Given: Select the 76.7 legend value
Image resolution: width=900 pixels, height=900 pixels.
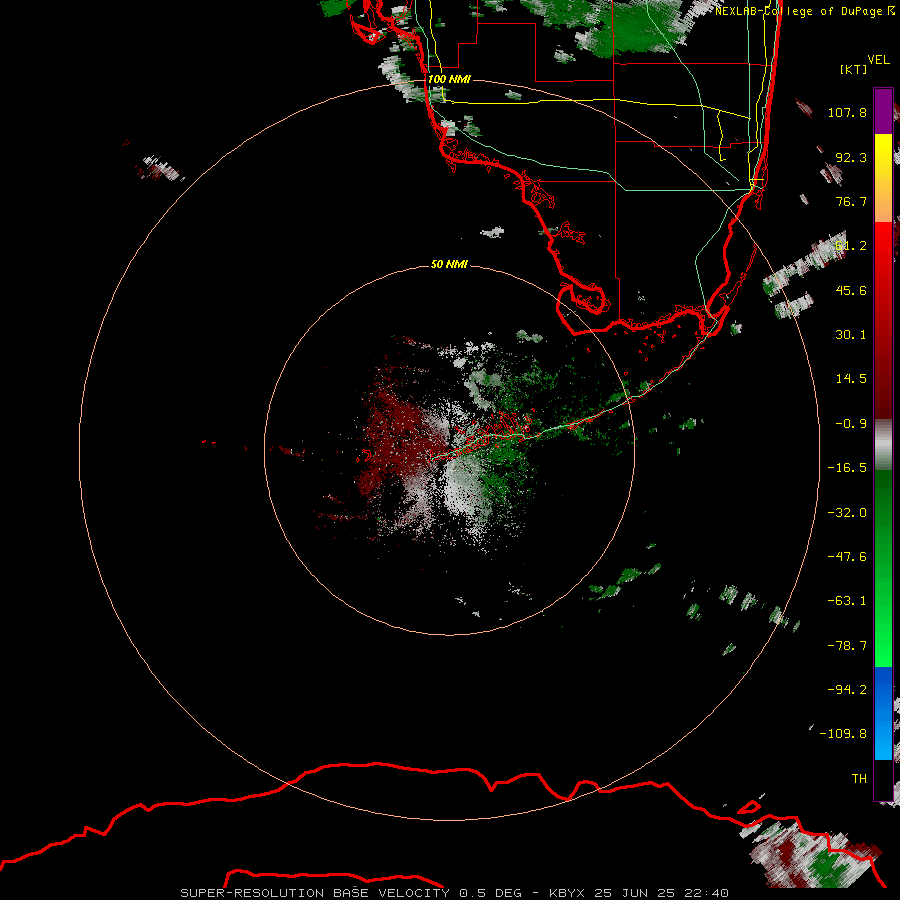Looking at the screenshot, I should [x=851, y=201].
